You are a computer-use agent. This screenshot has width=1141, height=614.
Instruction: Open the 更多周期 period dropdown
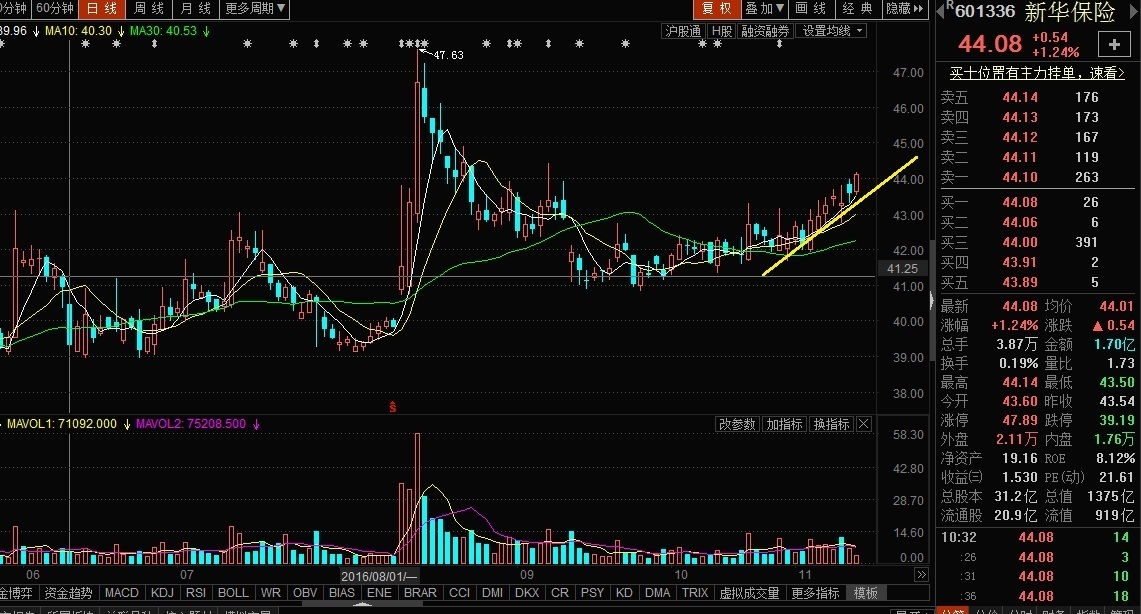255,9
